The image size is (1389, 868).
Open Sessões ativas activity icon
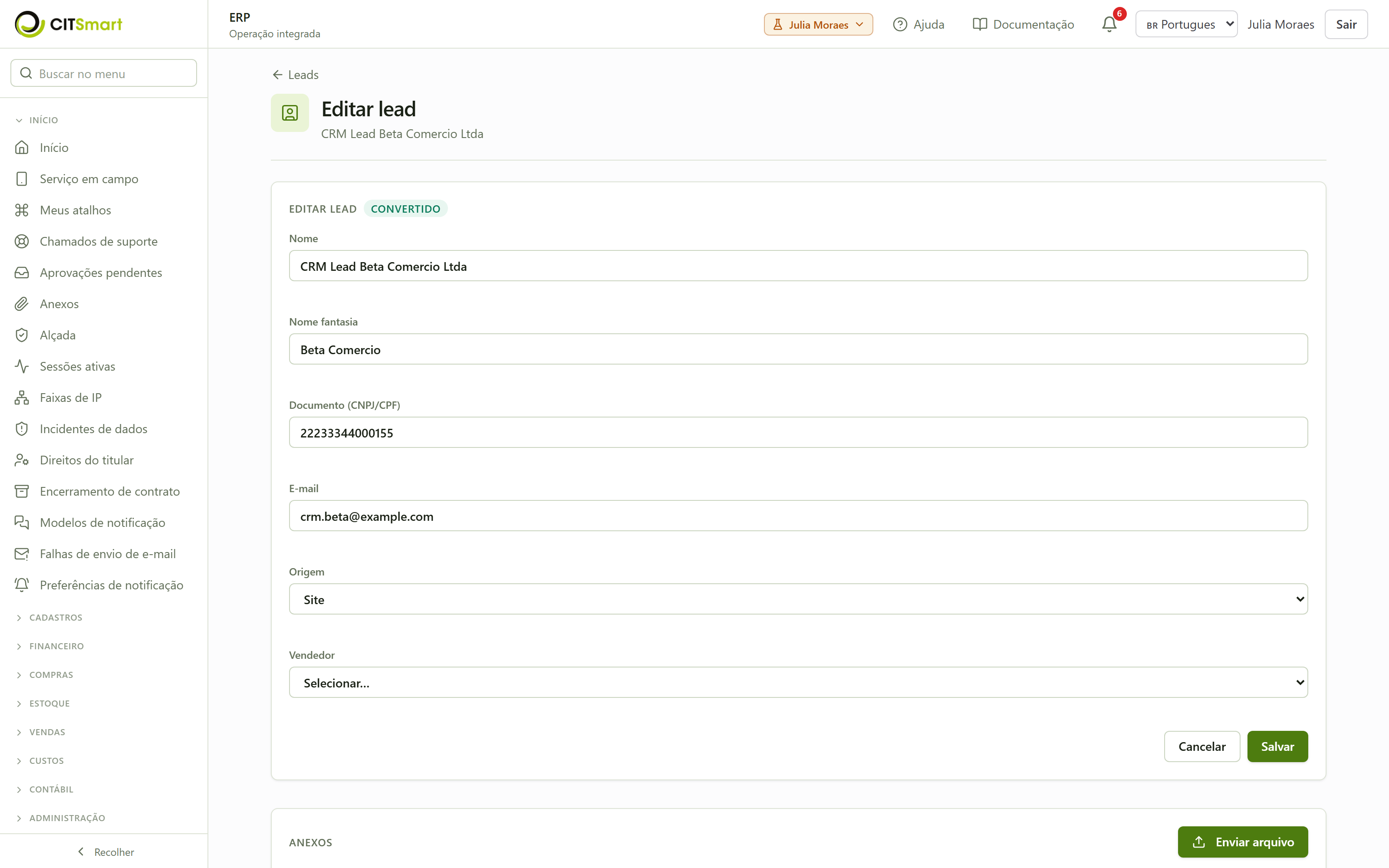(22, 366)
